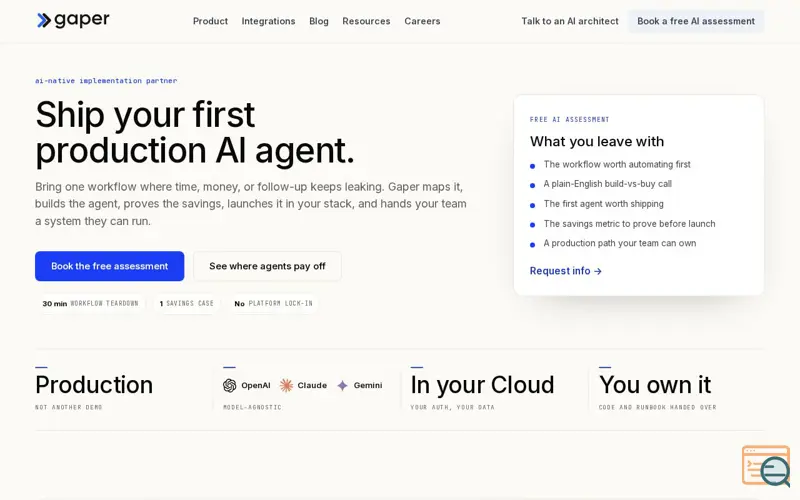Follow the Request info link

pos(566,271)
